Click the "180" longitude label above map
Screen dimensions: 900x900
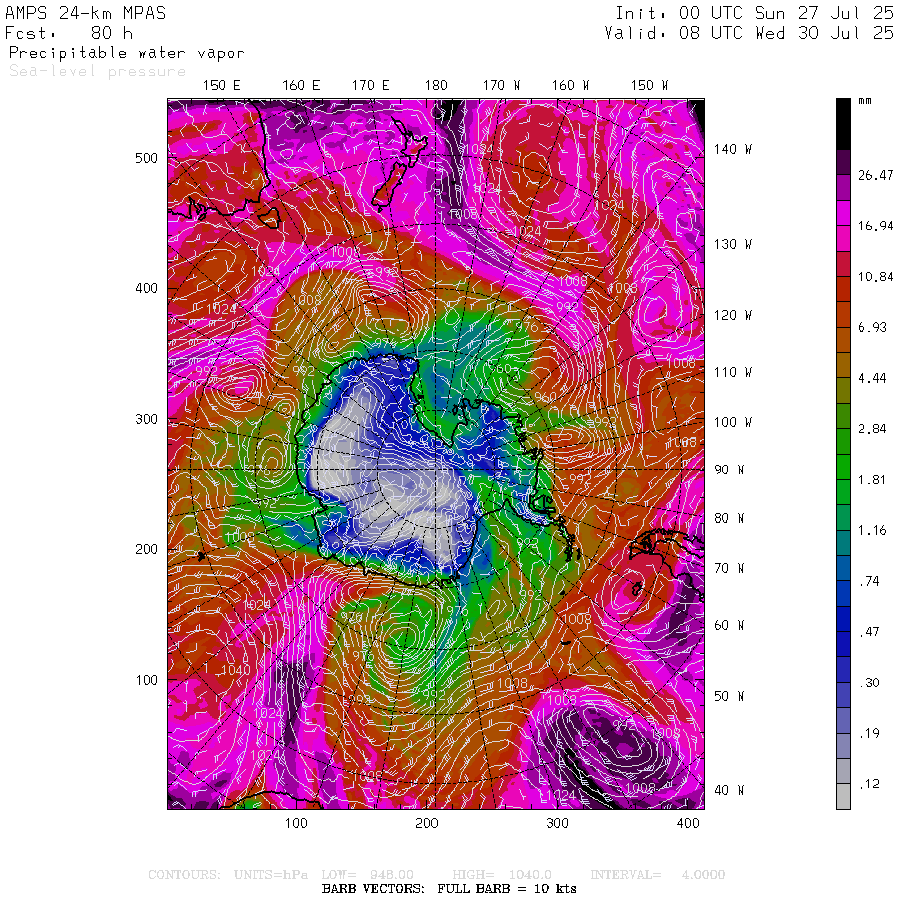[x=436, y=86]
